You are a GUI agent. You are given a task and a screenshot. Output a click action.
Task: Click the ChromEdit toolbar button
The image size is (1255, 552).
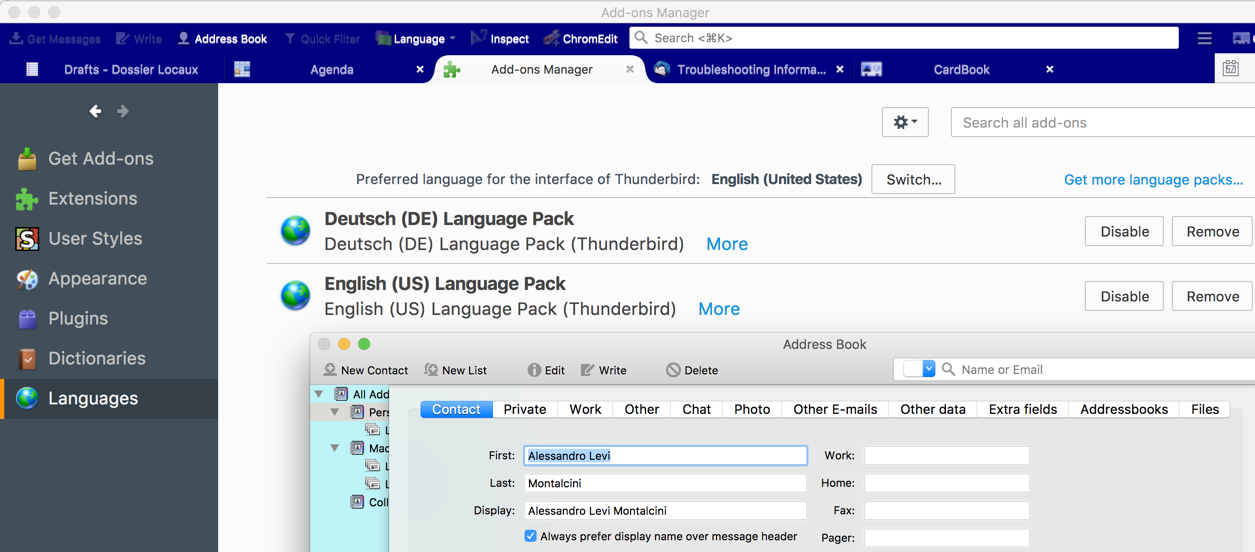(x=580, y=39)
